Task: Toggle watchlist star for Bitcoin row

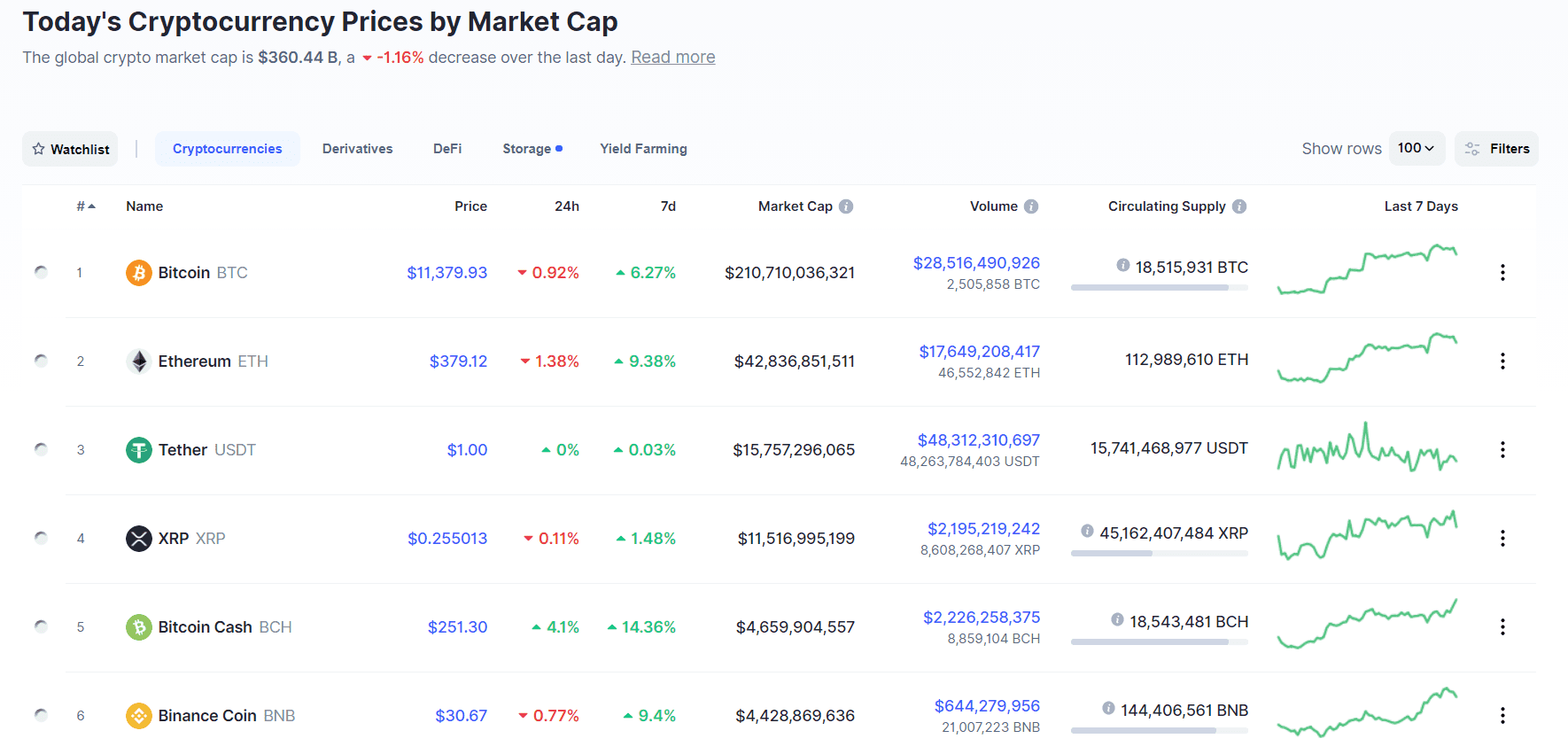Action: tap(41, 272)
